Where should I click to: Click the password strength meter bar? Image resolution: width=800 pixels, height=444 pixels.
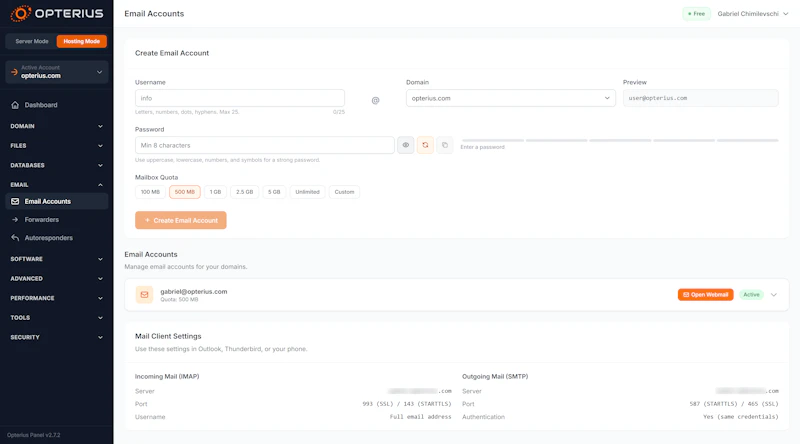coord(620,140)
